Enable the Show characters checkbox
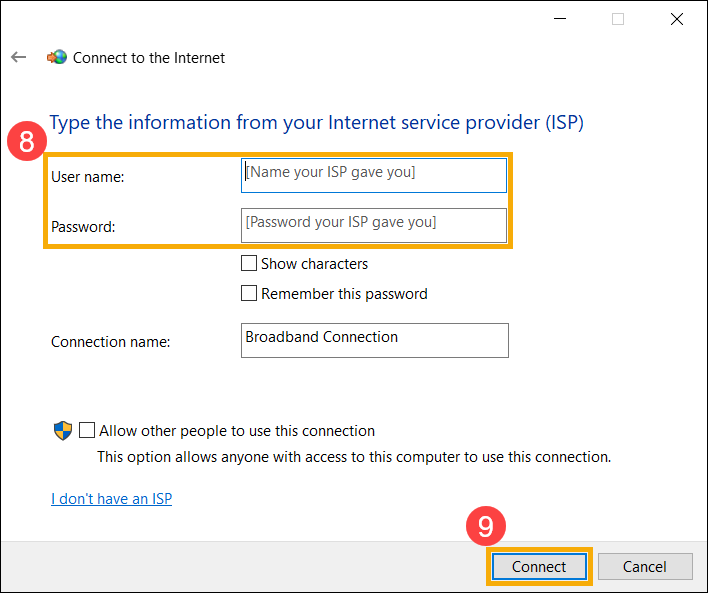The width and height of the screenshot is (708, 593). [x=249, y=264]
